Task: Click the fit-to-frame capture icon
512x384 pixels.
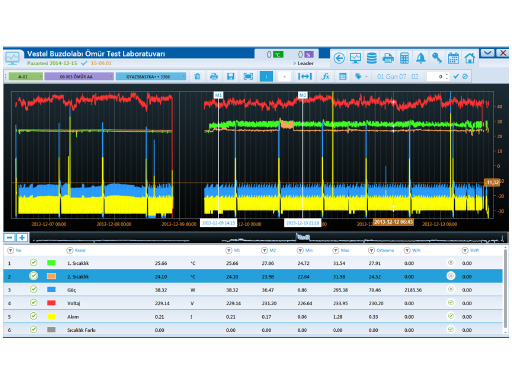Action: pos(248,76)
